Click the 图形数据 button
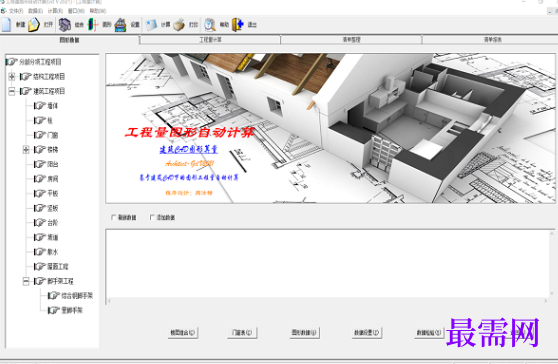The image size is (558, 364). click(x=304, y=333)
